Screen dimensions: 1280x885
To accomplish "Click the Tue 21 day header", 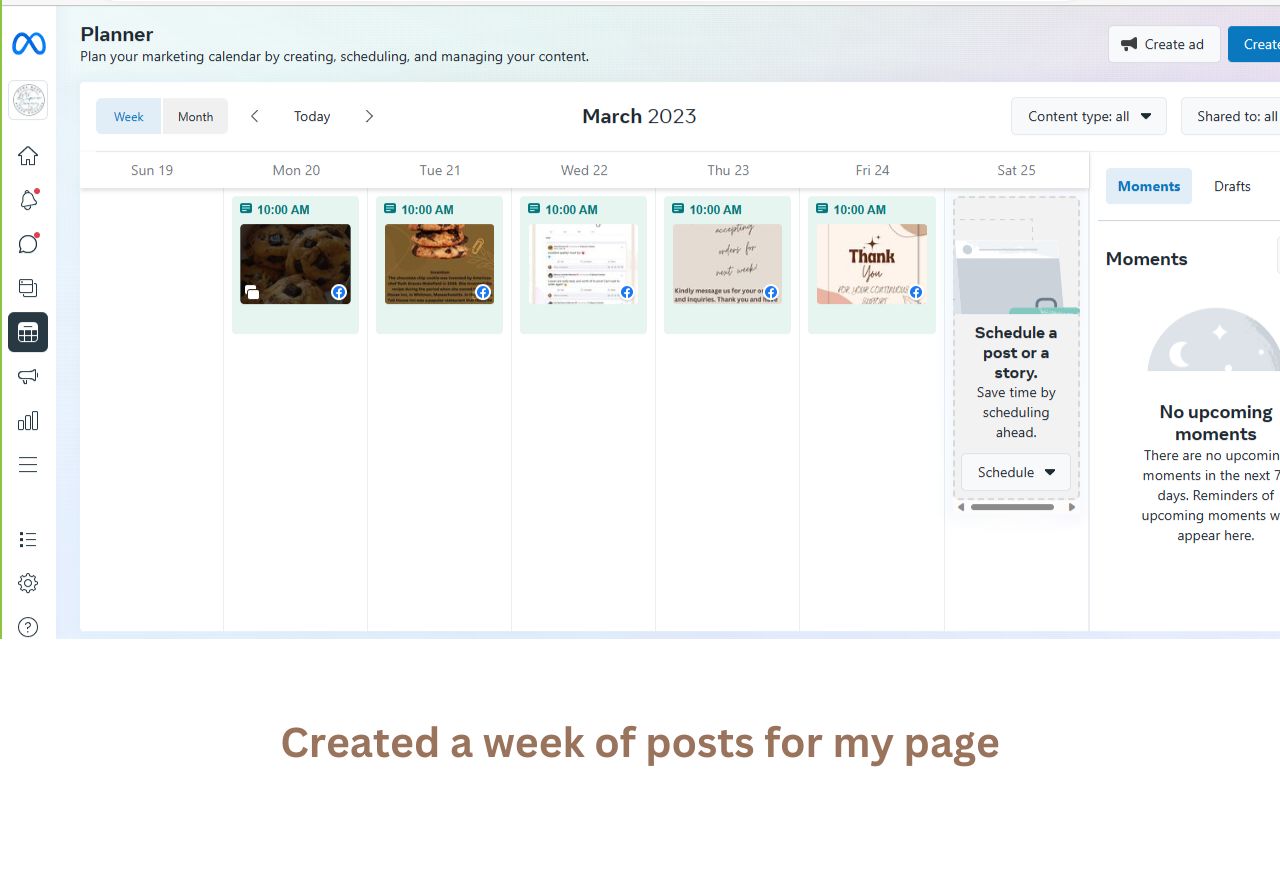I will [440, 170].
